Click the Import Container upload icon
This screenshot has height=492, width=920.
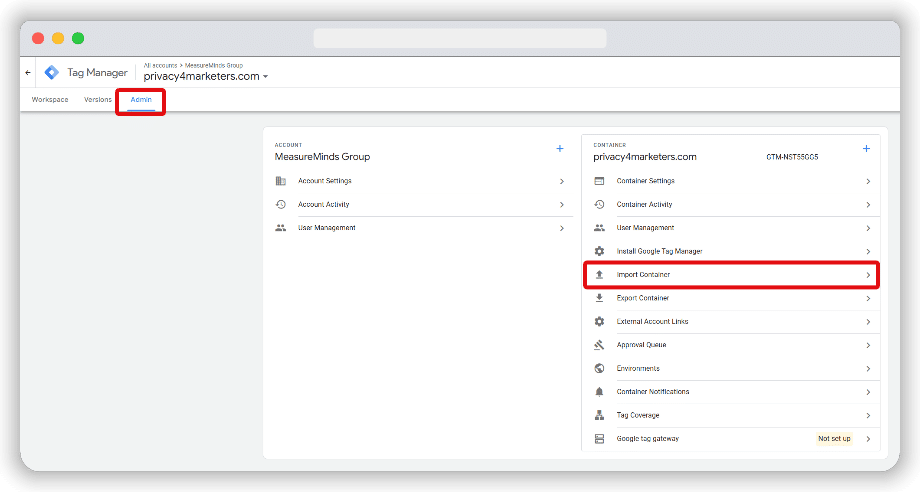coord(599,274)
